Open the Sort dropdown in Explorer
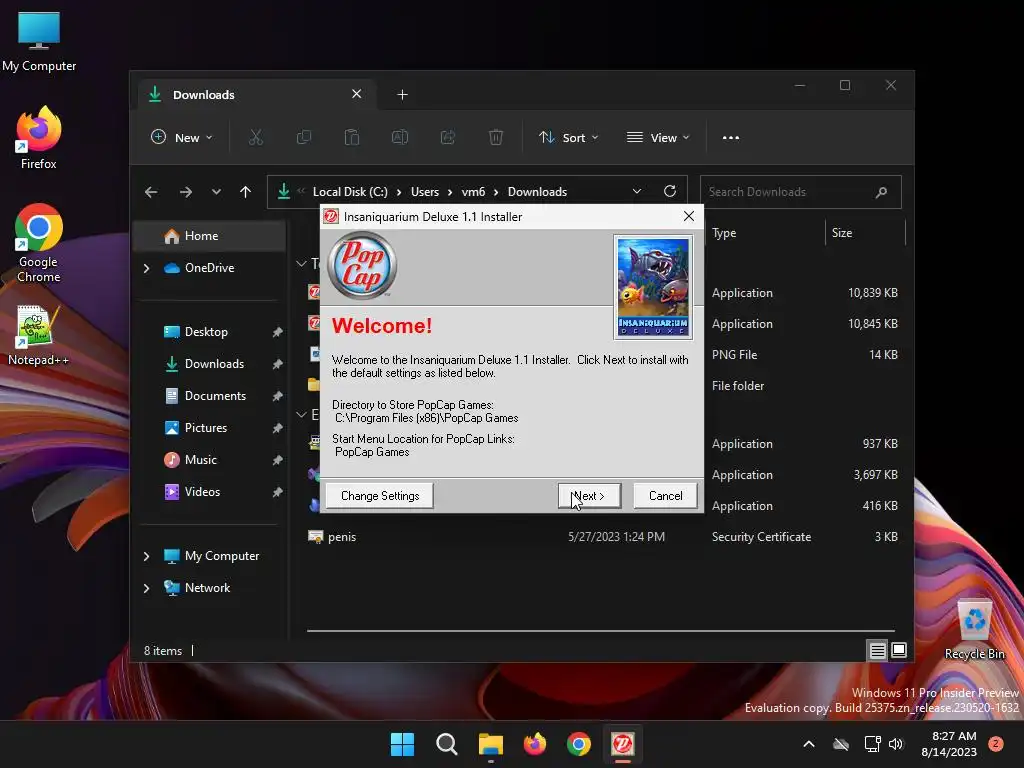The height and width of the screenshot is (768, 1024). pyautogui.click(x=568, y=138)
